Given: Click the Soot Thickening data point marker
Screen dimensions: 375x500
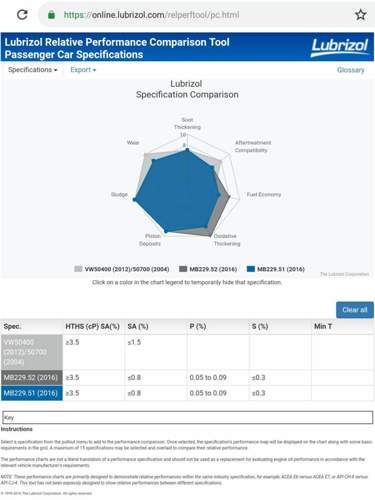Looking at the screenshot, I should point(187,150).
